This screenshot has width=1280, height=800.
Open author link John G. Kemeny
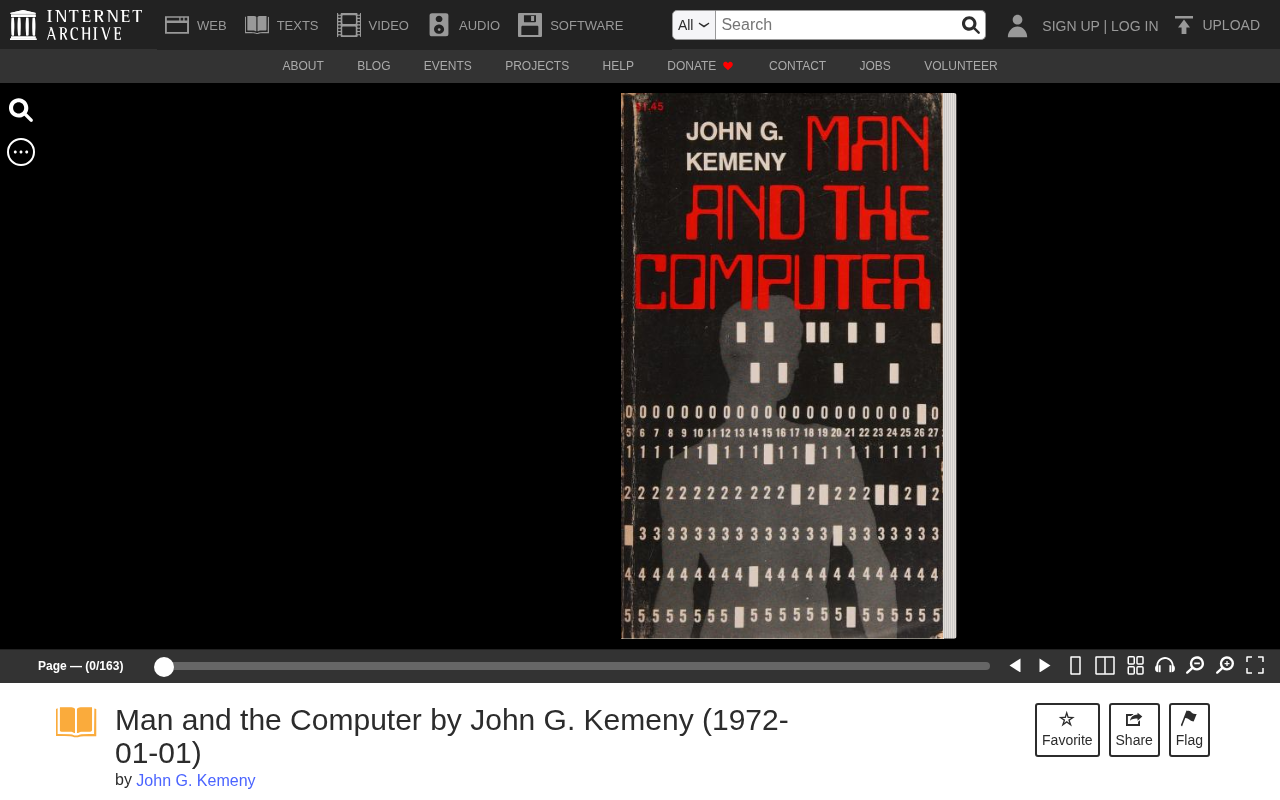tap(196, 781)
